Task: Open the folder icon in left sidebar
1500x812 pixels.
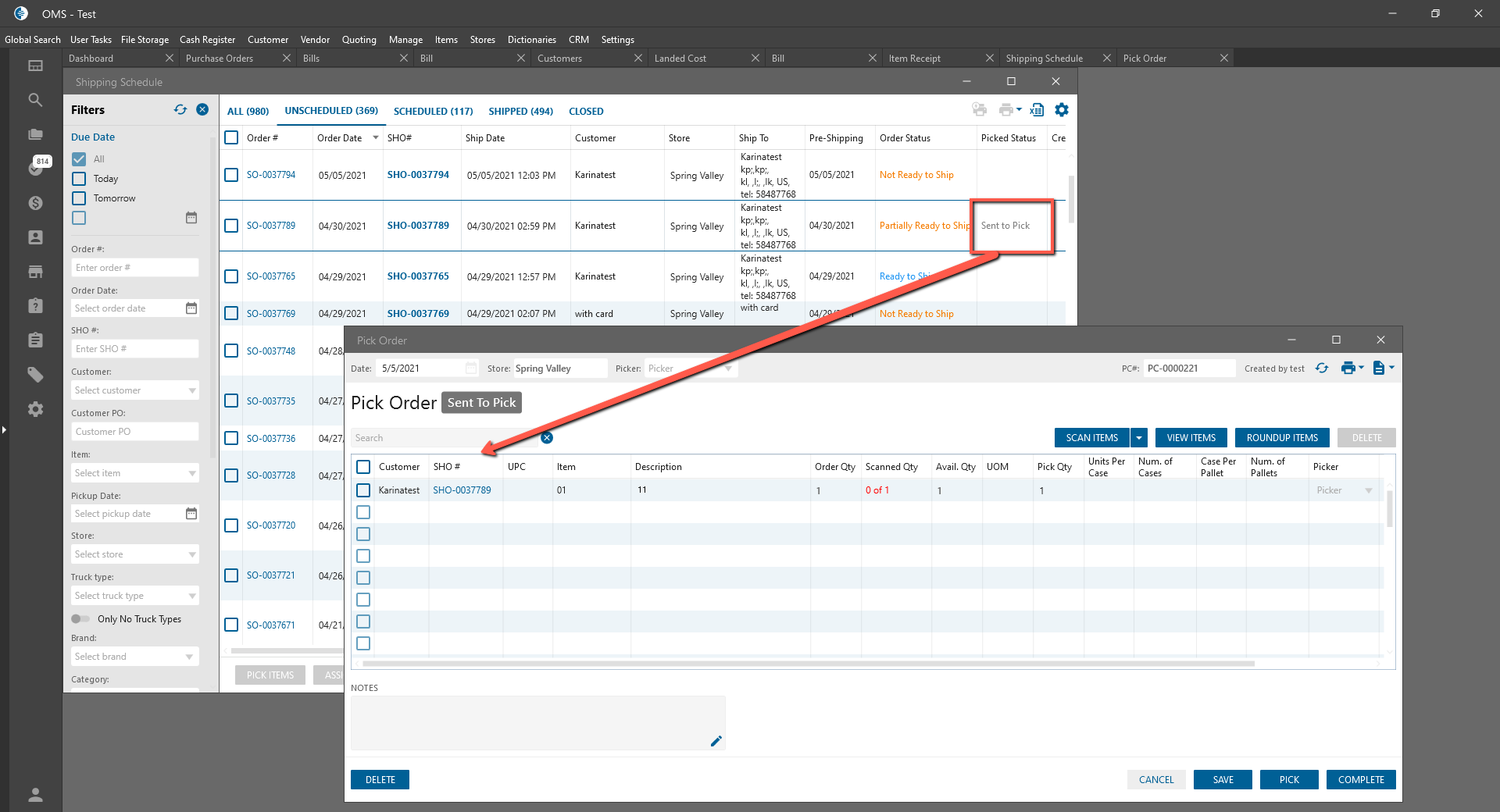Action: pos(35,134)
